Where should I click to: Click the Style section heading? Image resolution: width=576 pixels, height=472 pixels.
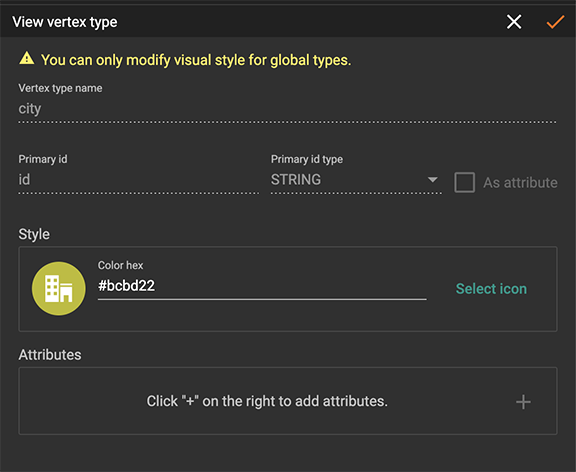point(34,234)
